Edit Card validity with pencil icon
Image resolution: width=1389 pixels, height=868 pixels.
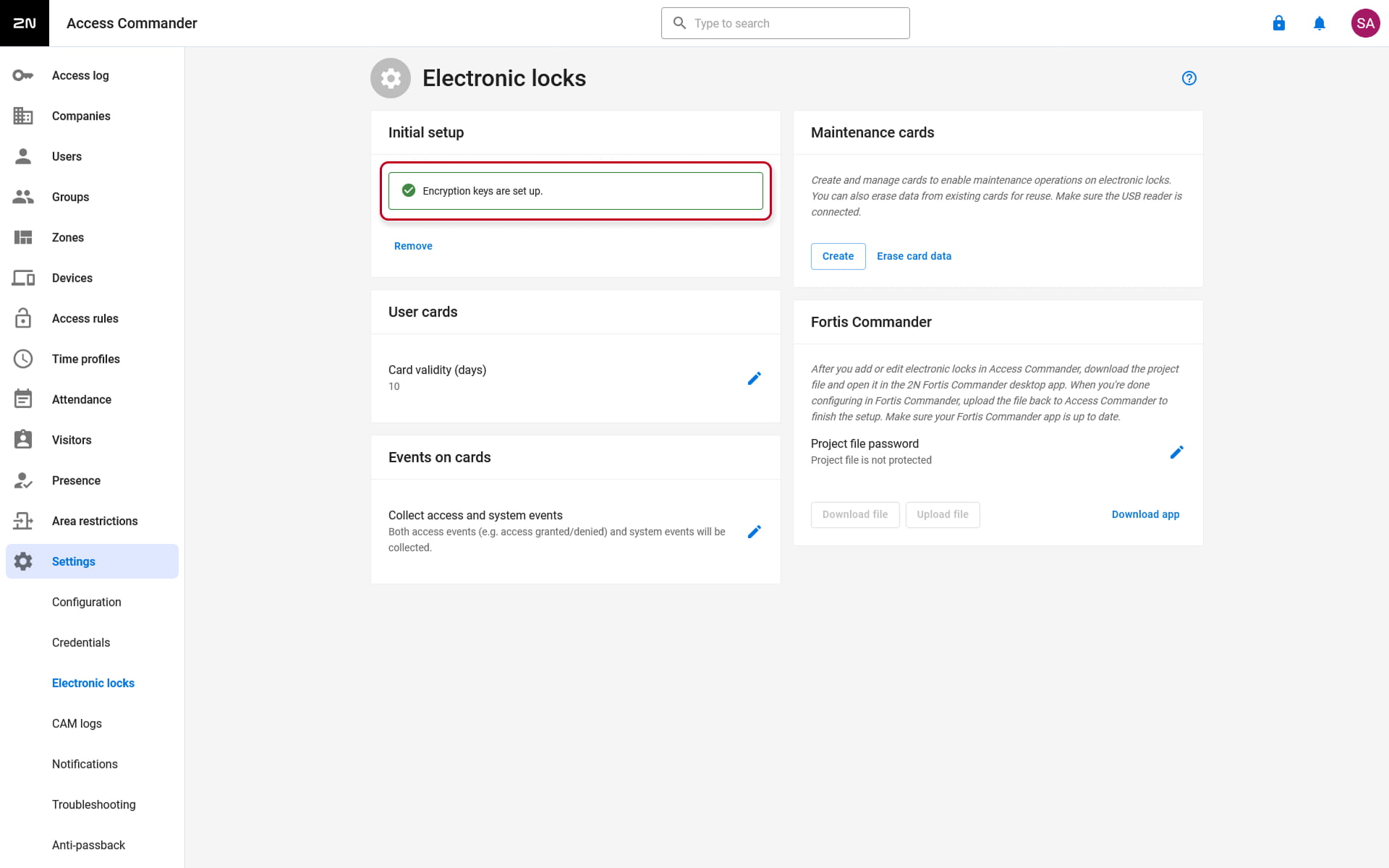[x=754, y=378]
